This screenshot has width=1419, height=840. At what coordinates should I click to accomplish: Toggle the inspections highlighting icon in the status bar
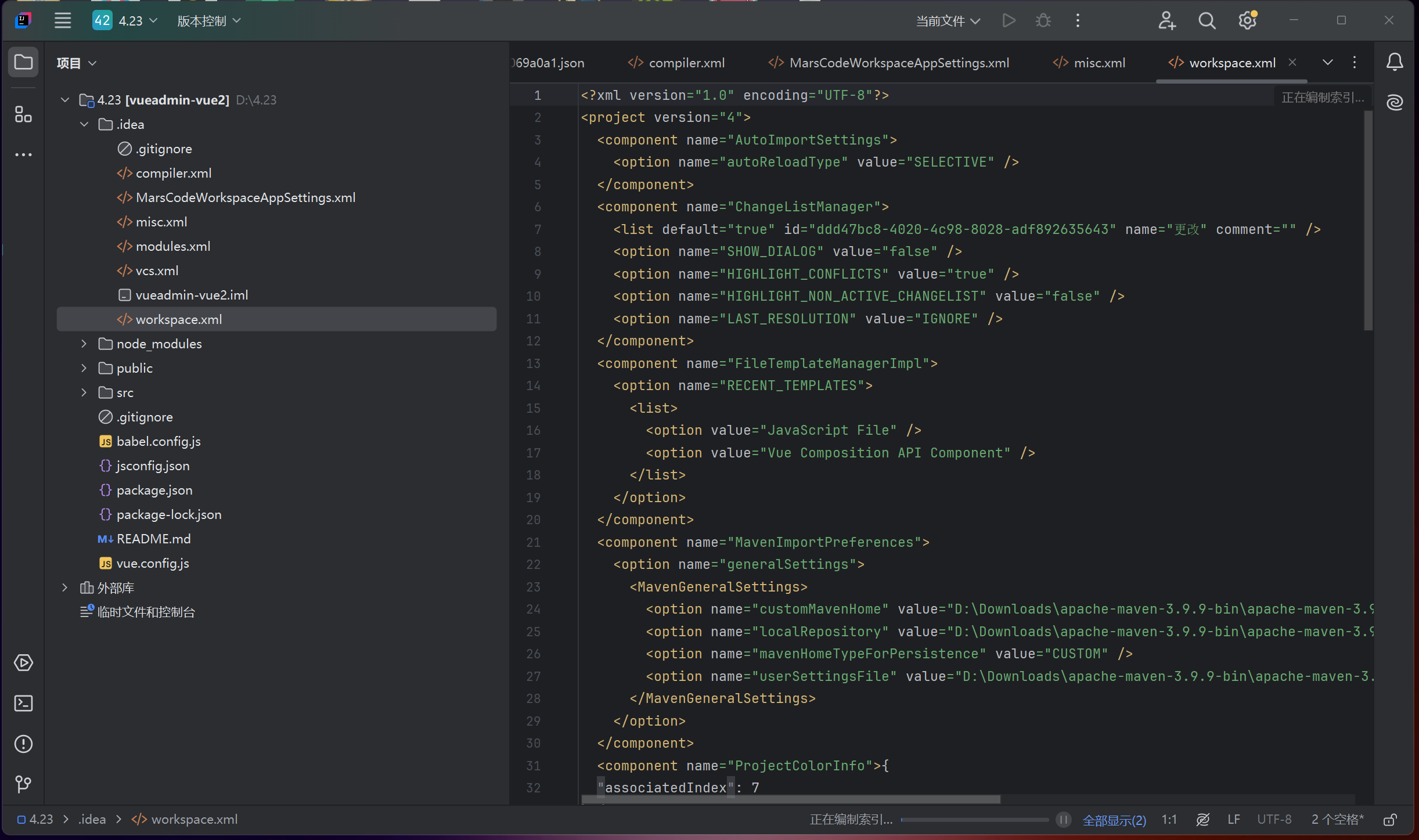[x=1203, y=820]
